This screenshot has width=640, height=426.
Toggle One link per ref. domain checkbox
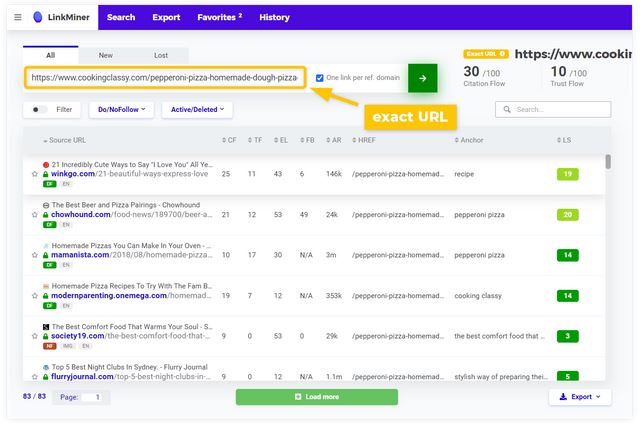[x=320, y=78]
